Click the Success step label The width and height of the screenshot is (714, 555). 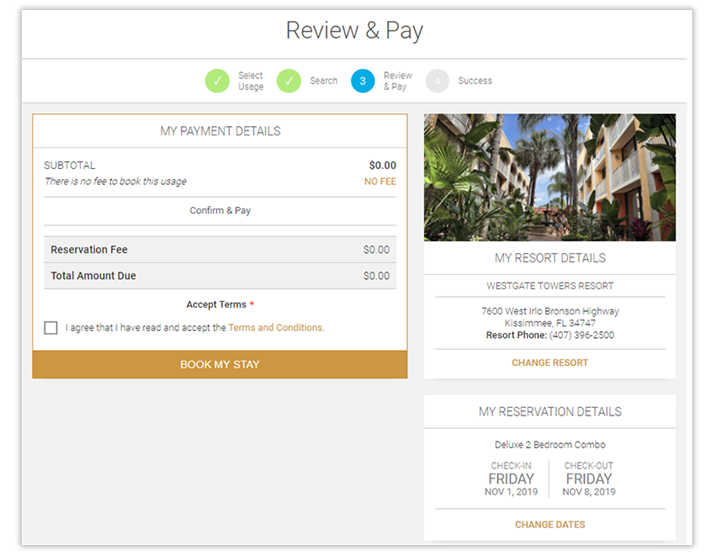pyautogui.click(x=475, y=81)
